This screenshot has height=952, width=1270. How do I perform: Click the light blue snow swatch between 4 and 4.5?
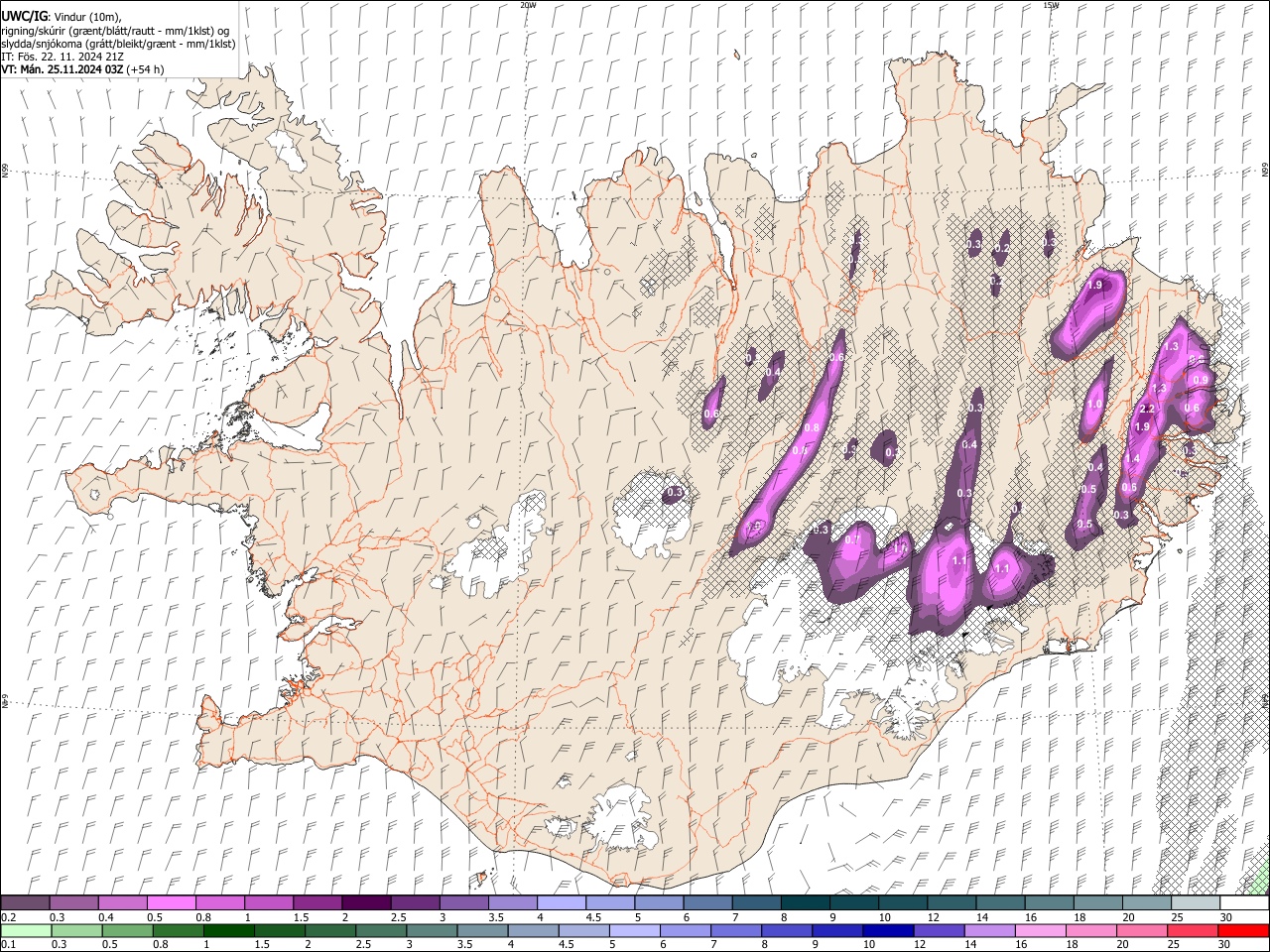coord(562,902)
